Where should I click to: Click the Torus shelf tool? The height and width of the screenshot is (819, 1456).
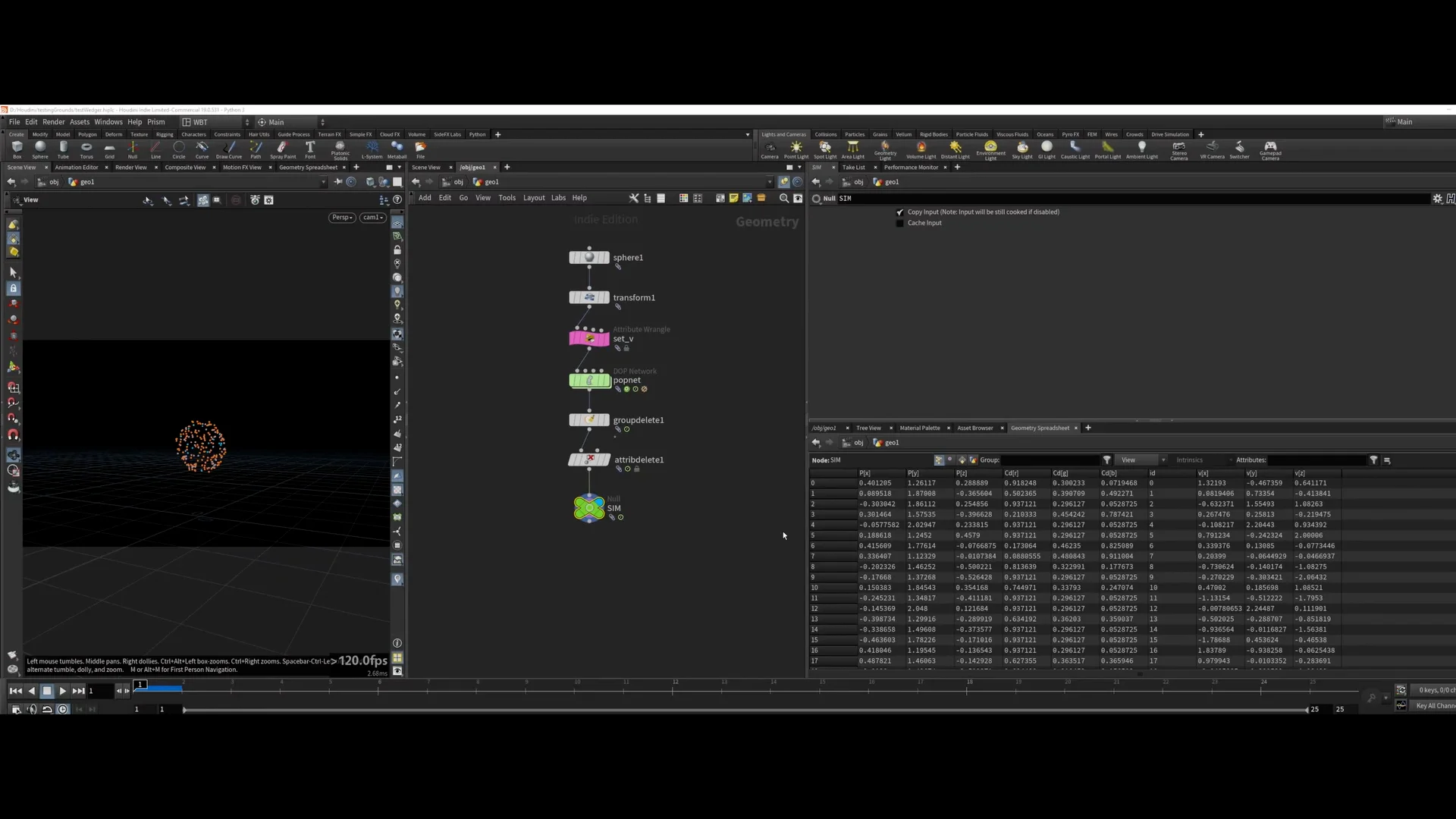86,149
